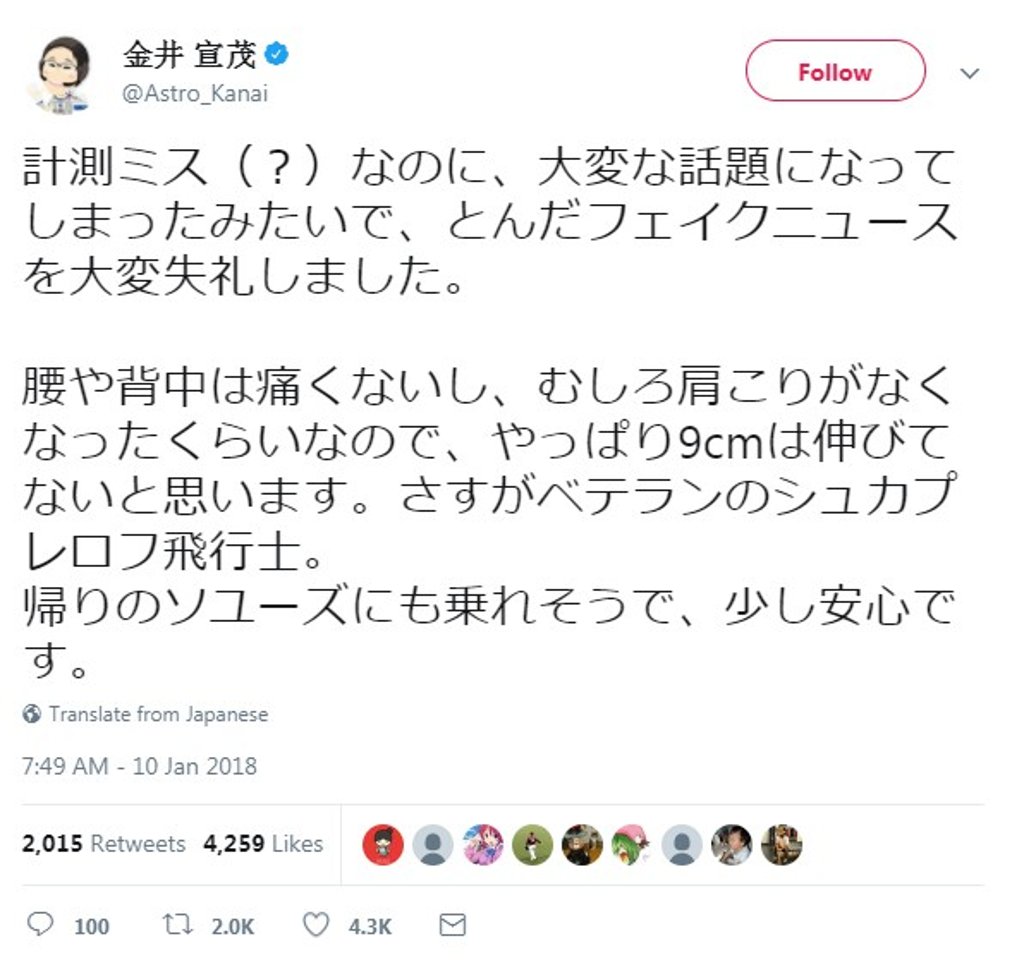Translate tweet from Japanese
Viewport: 1024px width, 972px height.
[158, 714]
